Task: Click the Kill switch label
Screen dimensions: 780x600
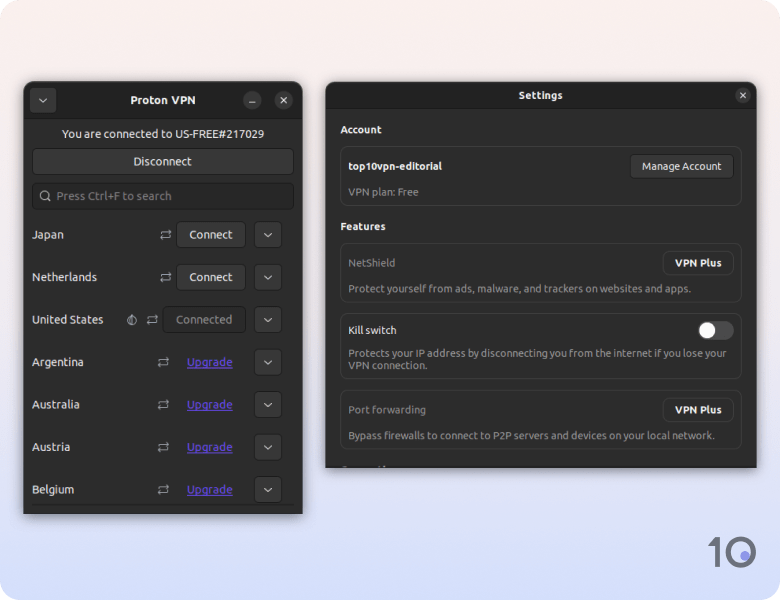Action: 372,330
